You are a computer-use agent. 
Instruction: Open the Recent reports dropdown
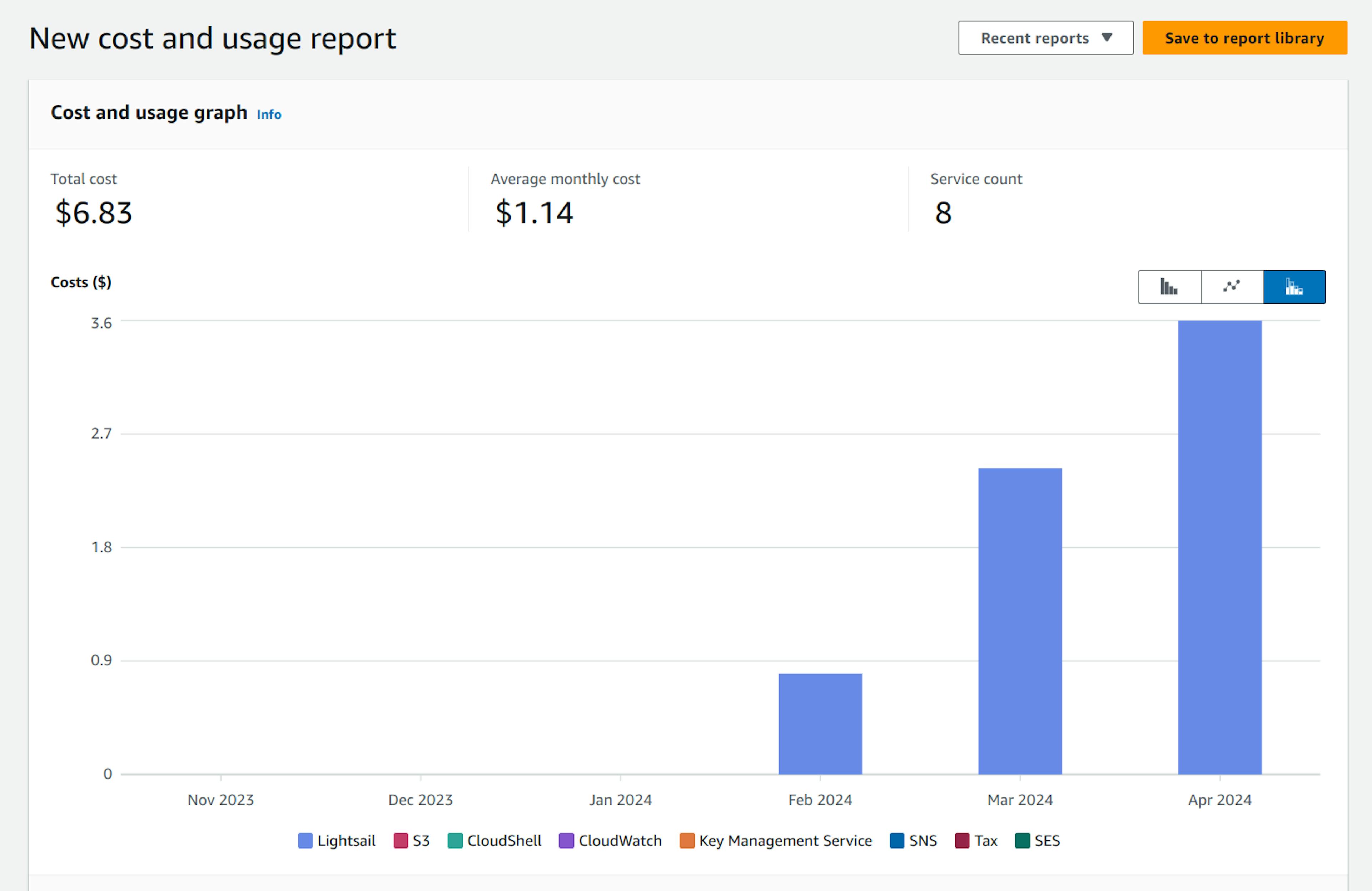(x=1046, y=38)
